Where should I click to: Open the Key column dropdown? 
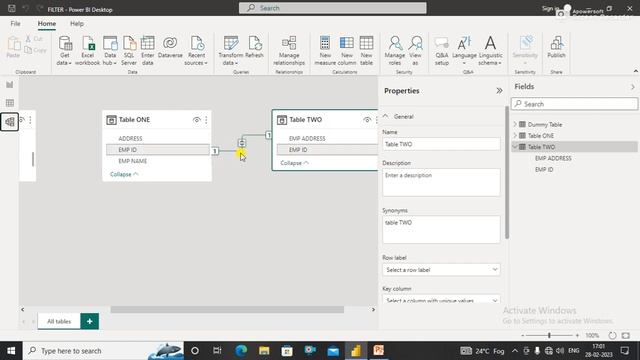click(441, 299)
